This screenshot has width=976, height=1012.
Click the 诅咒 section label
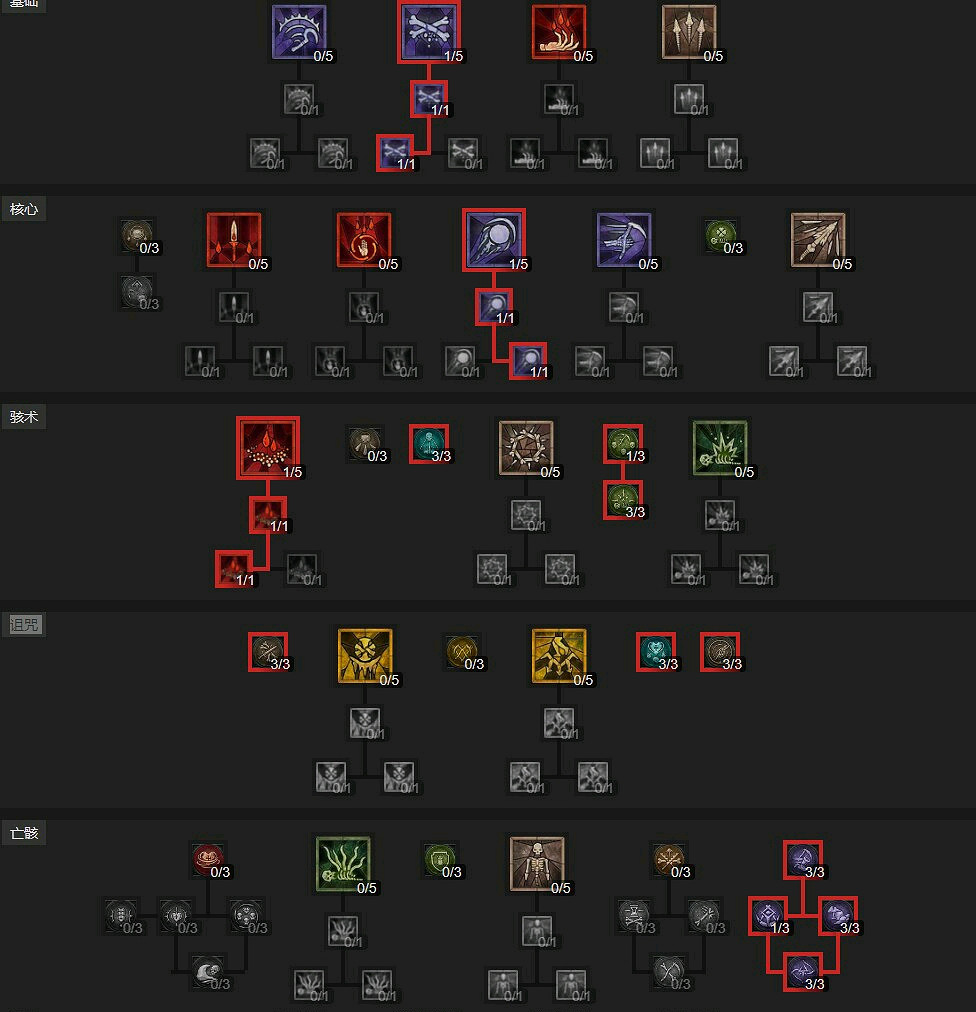[x=23, y=625]
